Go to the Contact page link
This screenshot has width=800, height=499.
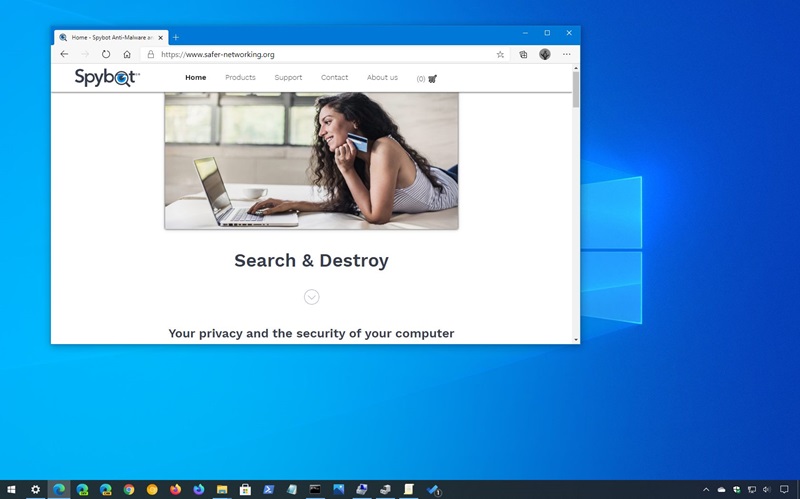point(334,77)
